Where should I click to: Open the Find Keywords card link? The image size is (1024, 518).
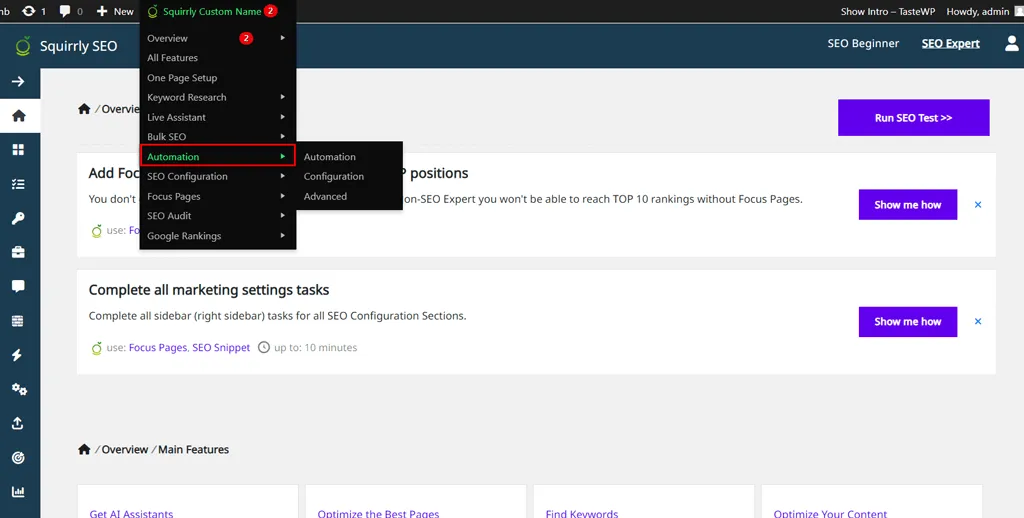click(582, 513)
